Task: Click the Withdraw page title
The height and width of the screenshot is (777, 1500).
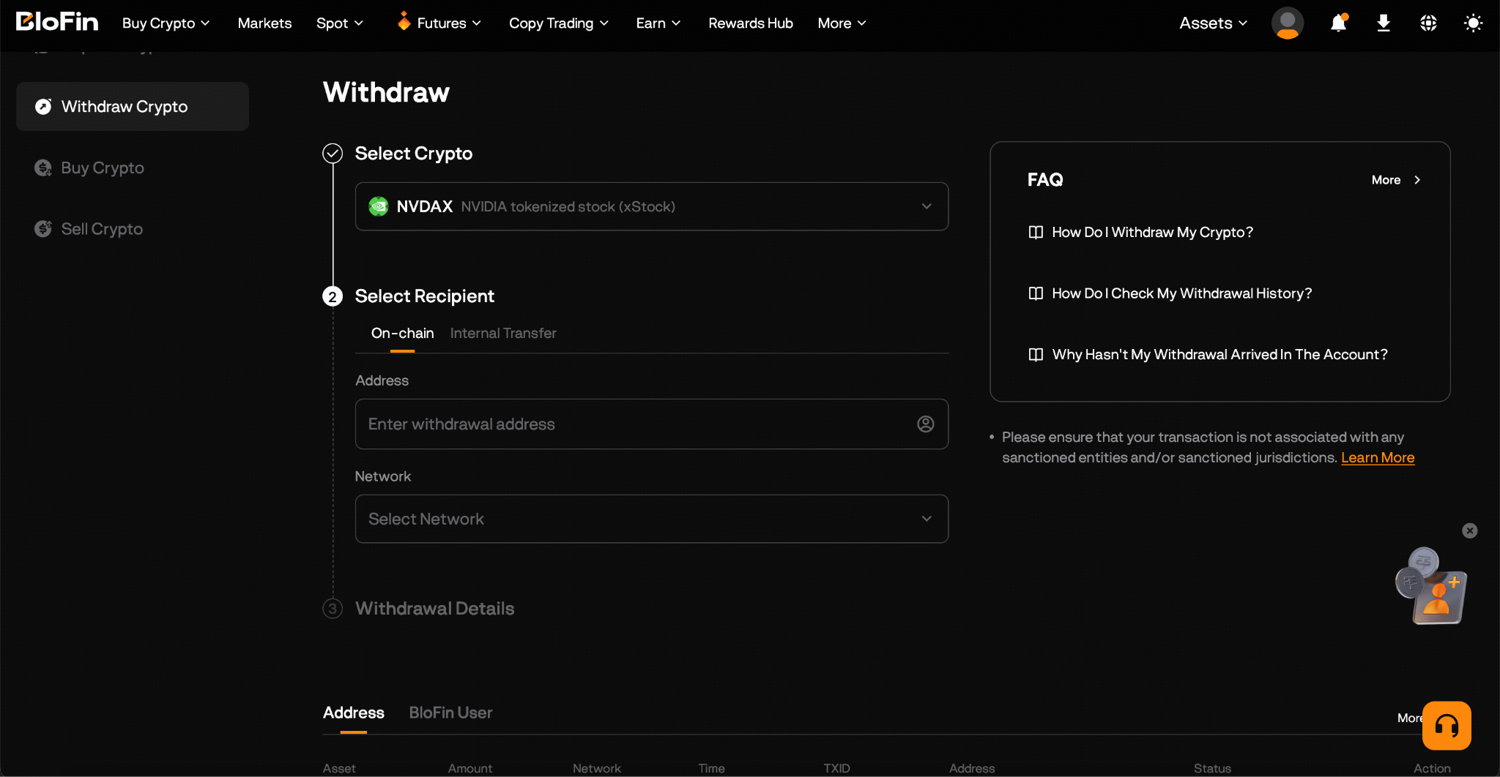Action: [x=386, y=92]
